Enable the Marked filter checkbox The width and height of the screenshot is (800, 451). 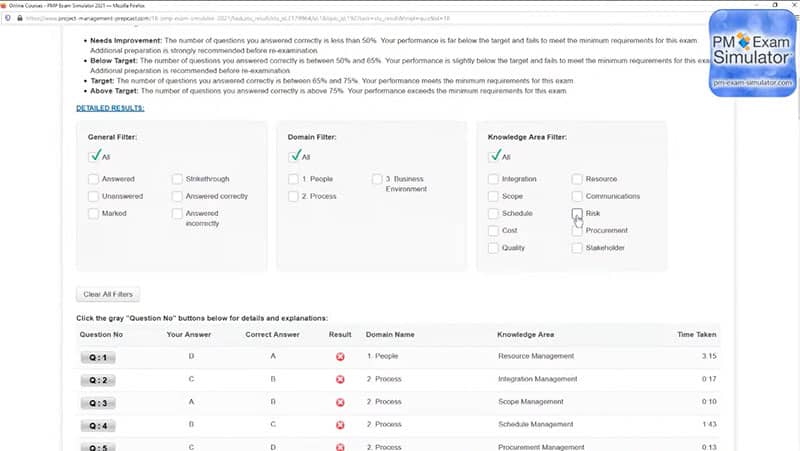coord(93,213)
